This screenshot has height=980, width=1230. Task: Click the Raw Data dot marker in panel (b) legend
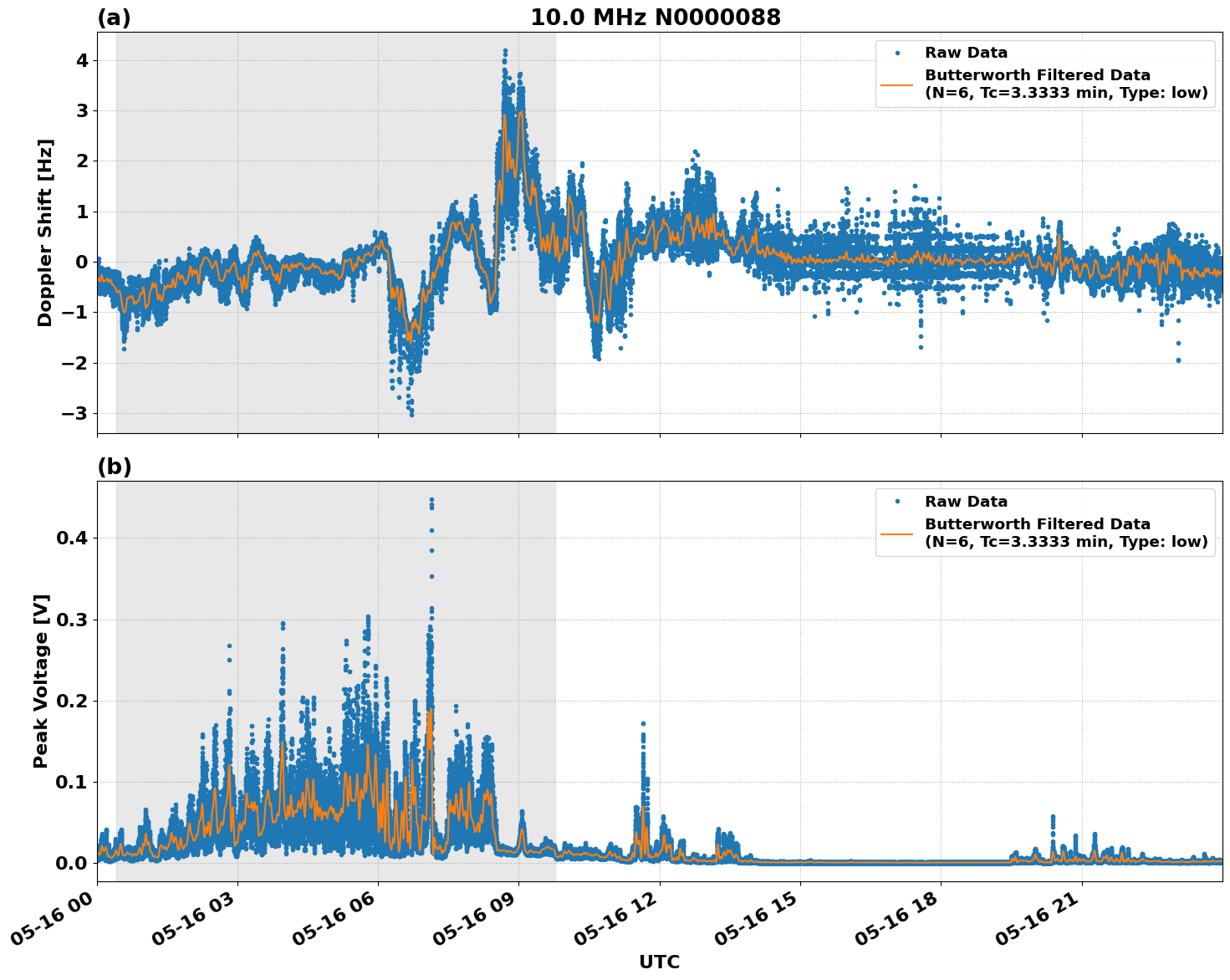(899, 499)
